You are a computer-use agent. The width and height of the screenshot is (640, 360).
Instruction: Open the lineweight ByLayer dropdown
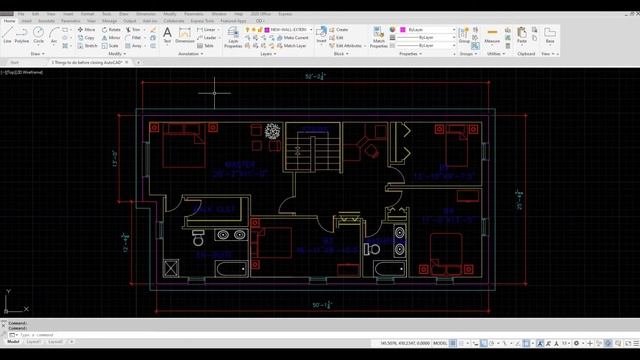tap(426, 38)
